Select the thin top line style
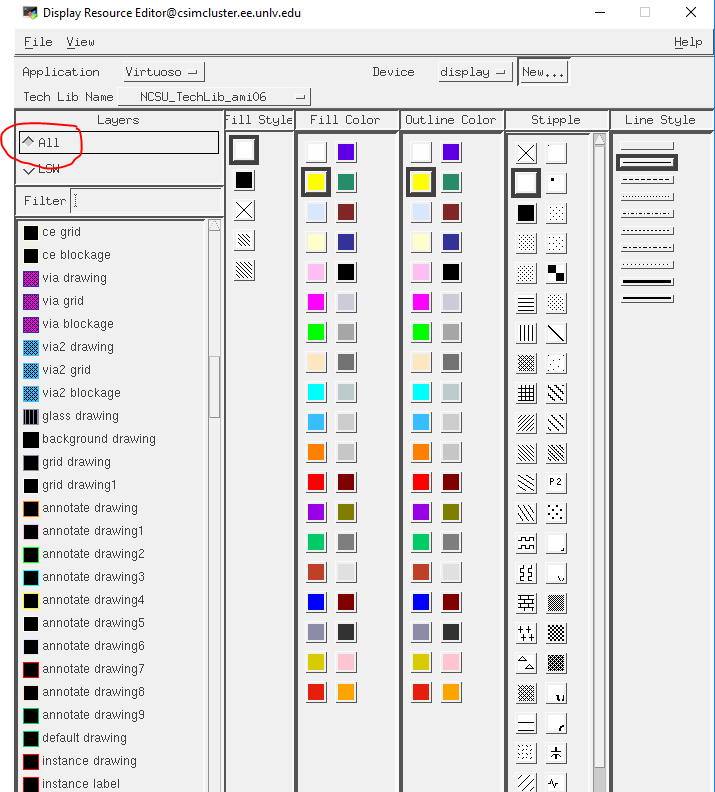This screenshot has height=792, width=715. (647, 145)
